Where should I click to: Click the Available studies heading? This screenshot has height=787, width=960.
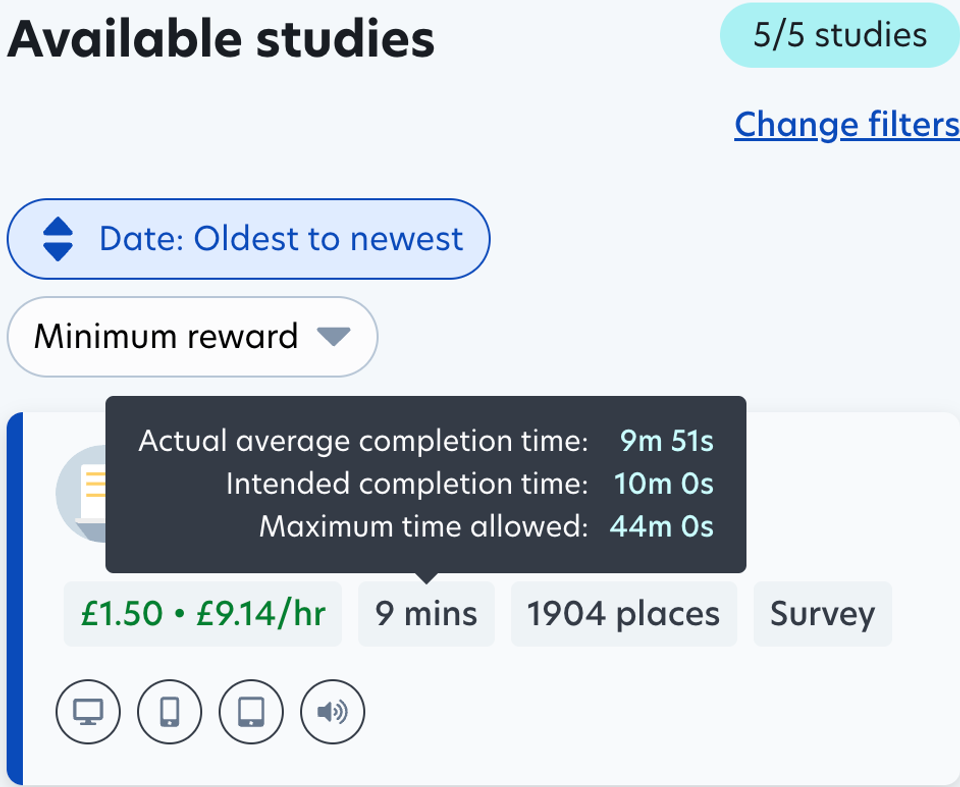tap(218, 39)
